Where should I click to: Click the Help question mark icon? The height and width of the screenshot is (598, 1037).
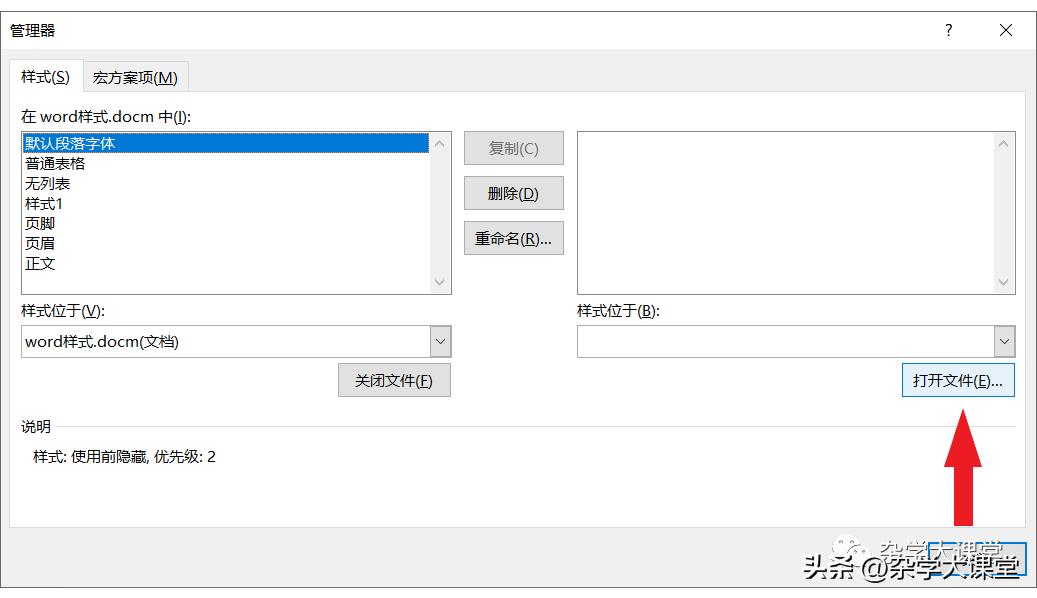[947, 30]
